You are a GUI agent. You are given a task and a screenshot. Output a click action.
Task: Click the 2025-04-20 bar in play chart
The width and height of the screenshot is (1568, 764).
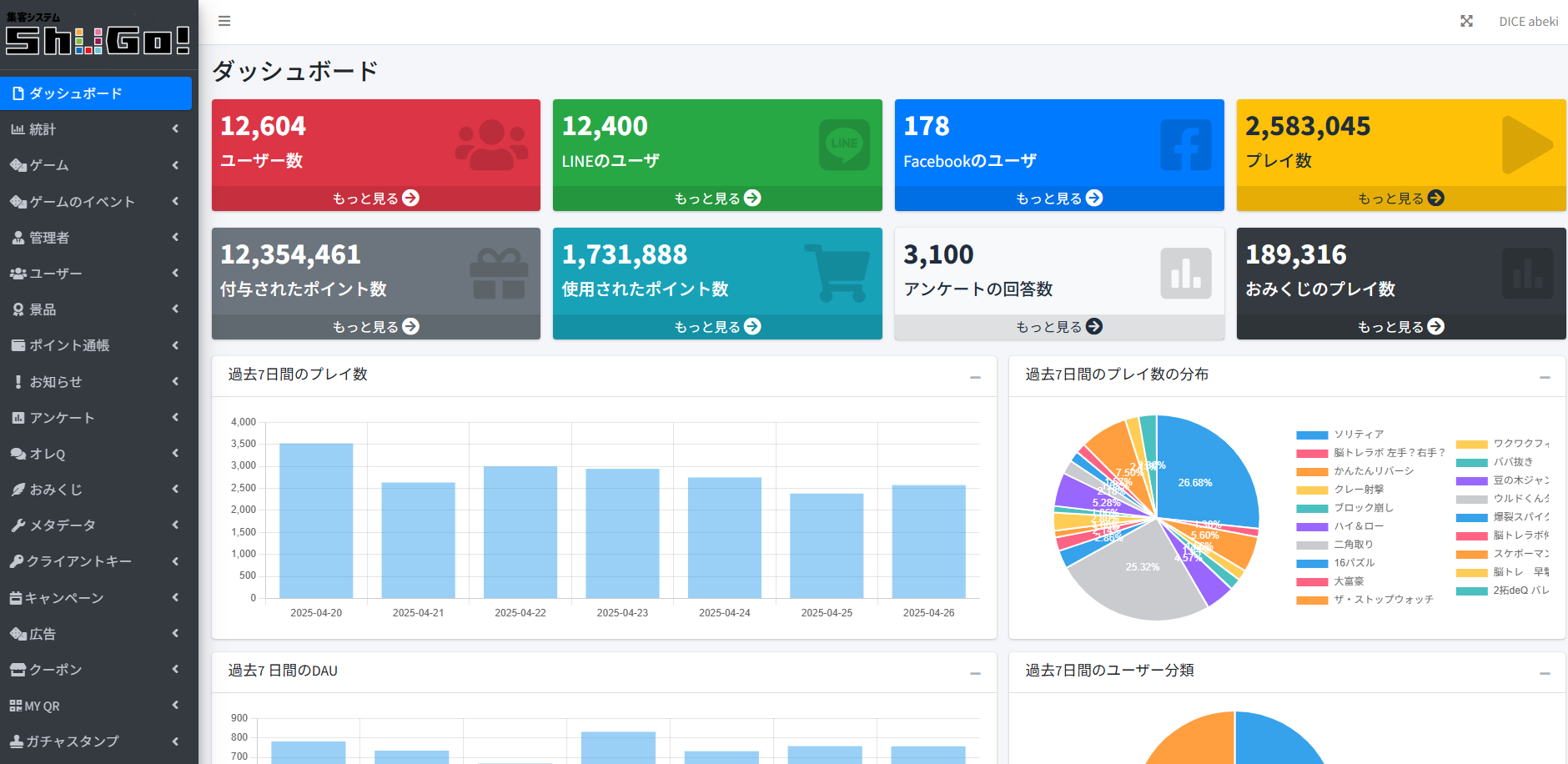coord(316,520)
